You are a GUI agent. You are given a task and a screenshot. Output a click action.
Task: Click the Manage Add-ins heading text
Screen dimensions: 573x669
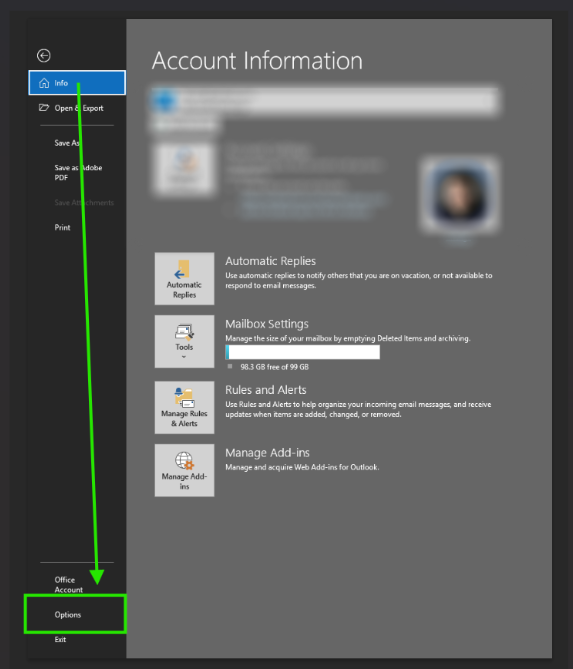[268, 453]
